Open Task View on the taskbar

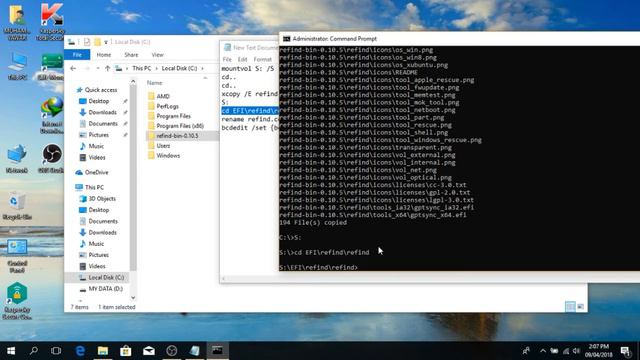[56, 351]
